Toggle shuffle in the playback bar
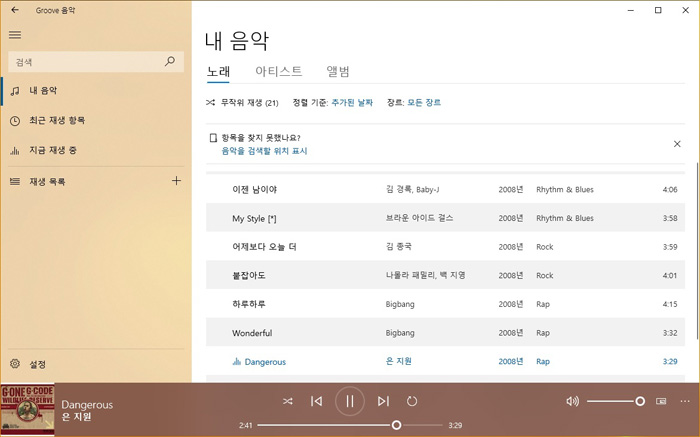 (288, 401)
